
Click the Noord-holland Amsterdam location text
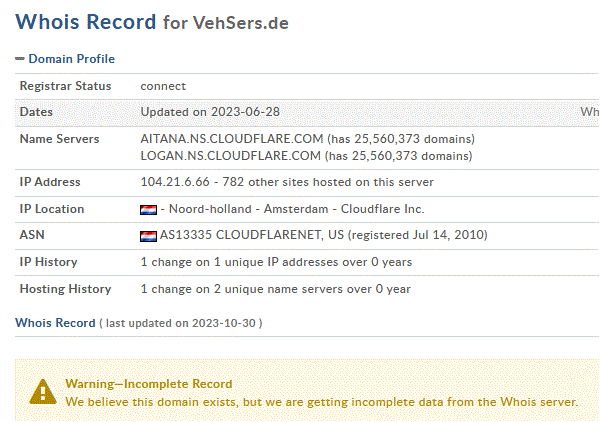pyautogui.click(x=249, y=209)
